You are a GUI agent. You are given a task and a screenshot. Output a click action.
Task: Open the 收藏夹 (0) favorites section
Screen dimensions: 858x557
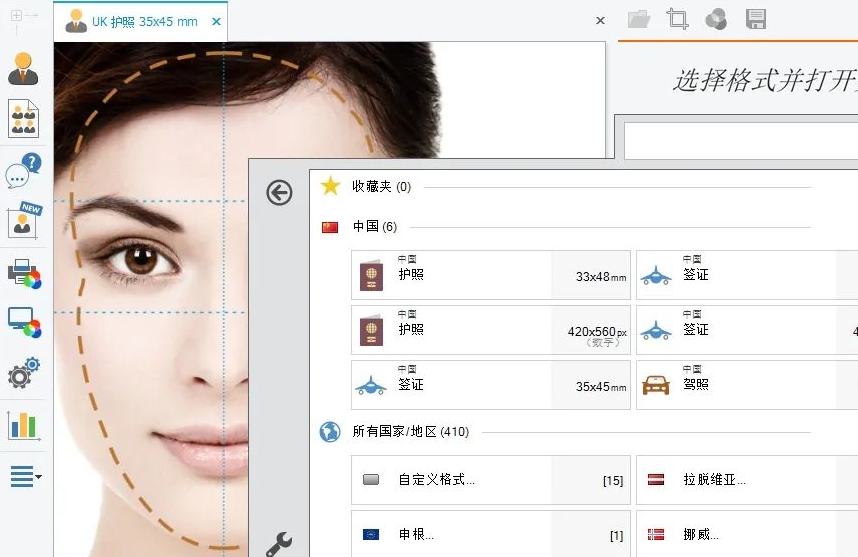(x=381, y=187)
